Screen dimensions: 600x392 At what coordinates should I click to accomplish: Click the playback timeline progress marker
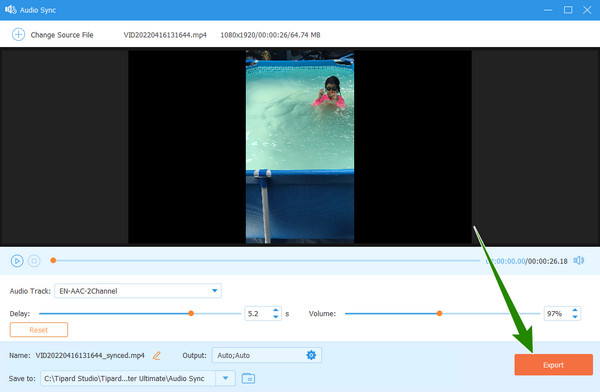coord(53,260)
